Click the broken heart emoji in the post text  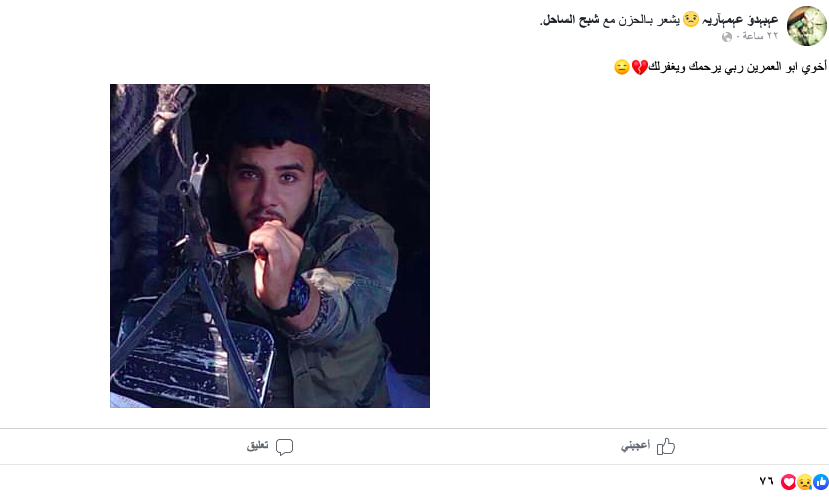click(640, 67)
